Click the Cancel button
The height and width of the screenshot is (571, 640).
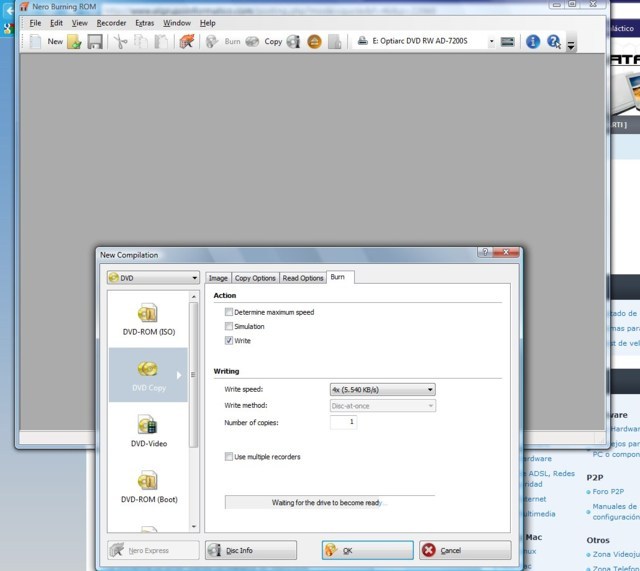coord(465,550)
